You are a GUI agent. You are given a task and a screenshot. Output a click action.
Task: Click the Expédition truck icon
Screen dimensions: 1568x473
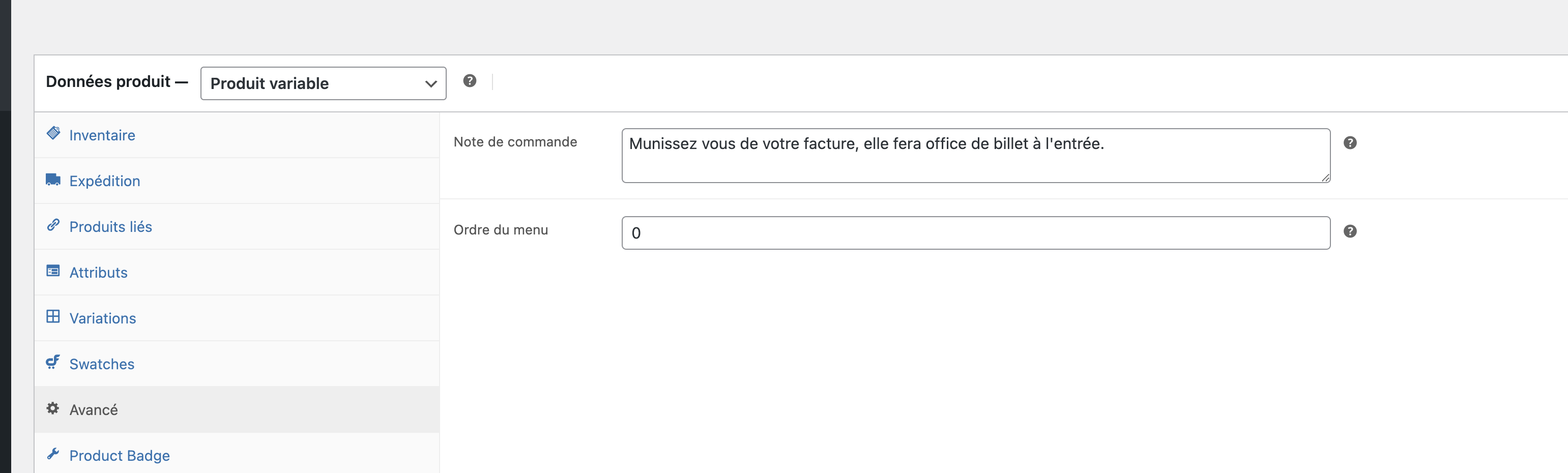[53, 180]
